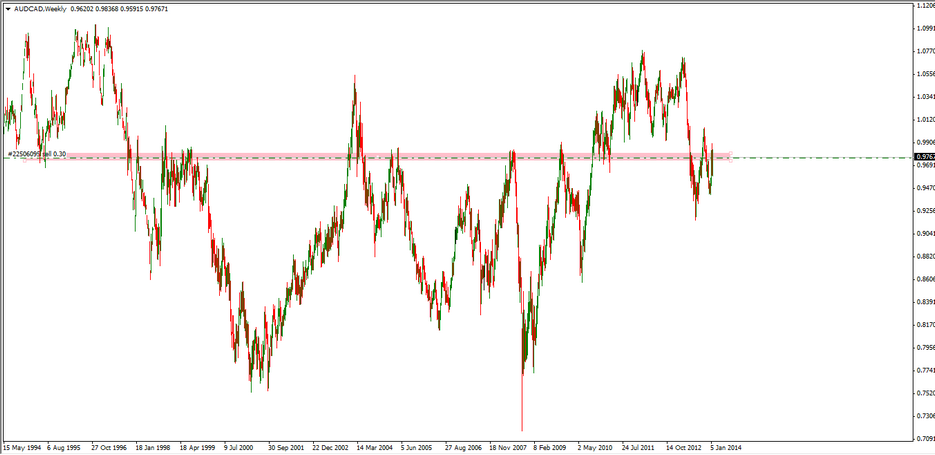The height and width of the screenshot is (455, 935).
Task: Click the right end of the pink zone
Action: tap(730, 156)
